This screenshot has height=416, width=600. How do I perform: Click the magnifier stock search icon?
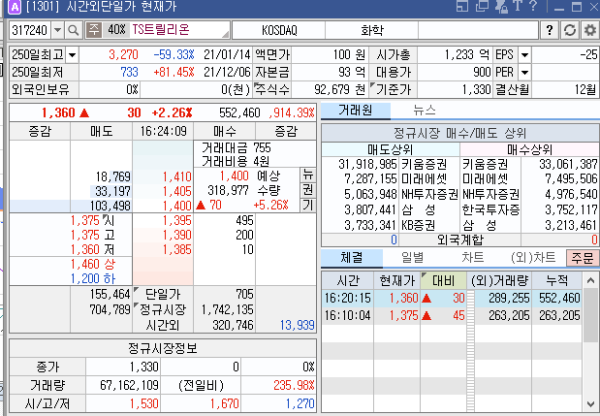tap(73, 30)
